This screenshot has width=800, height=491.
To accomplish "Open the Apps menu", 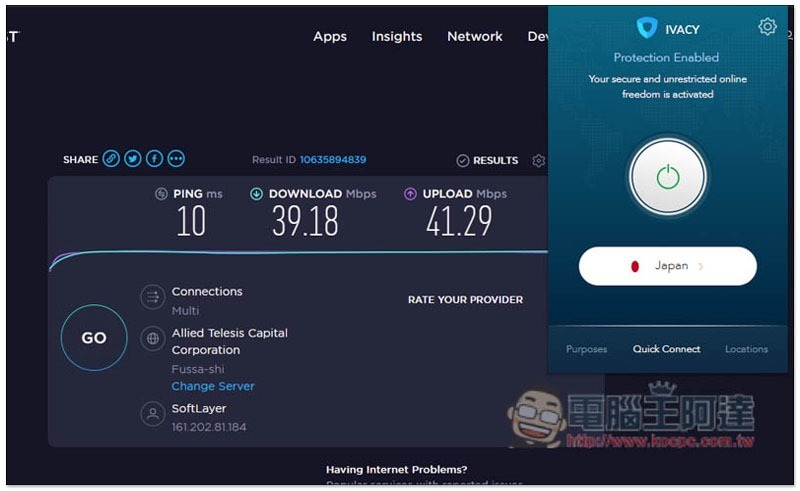I will [330, 37].
